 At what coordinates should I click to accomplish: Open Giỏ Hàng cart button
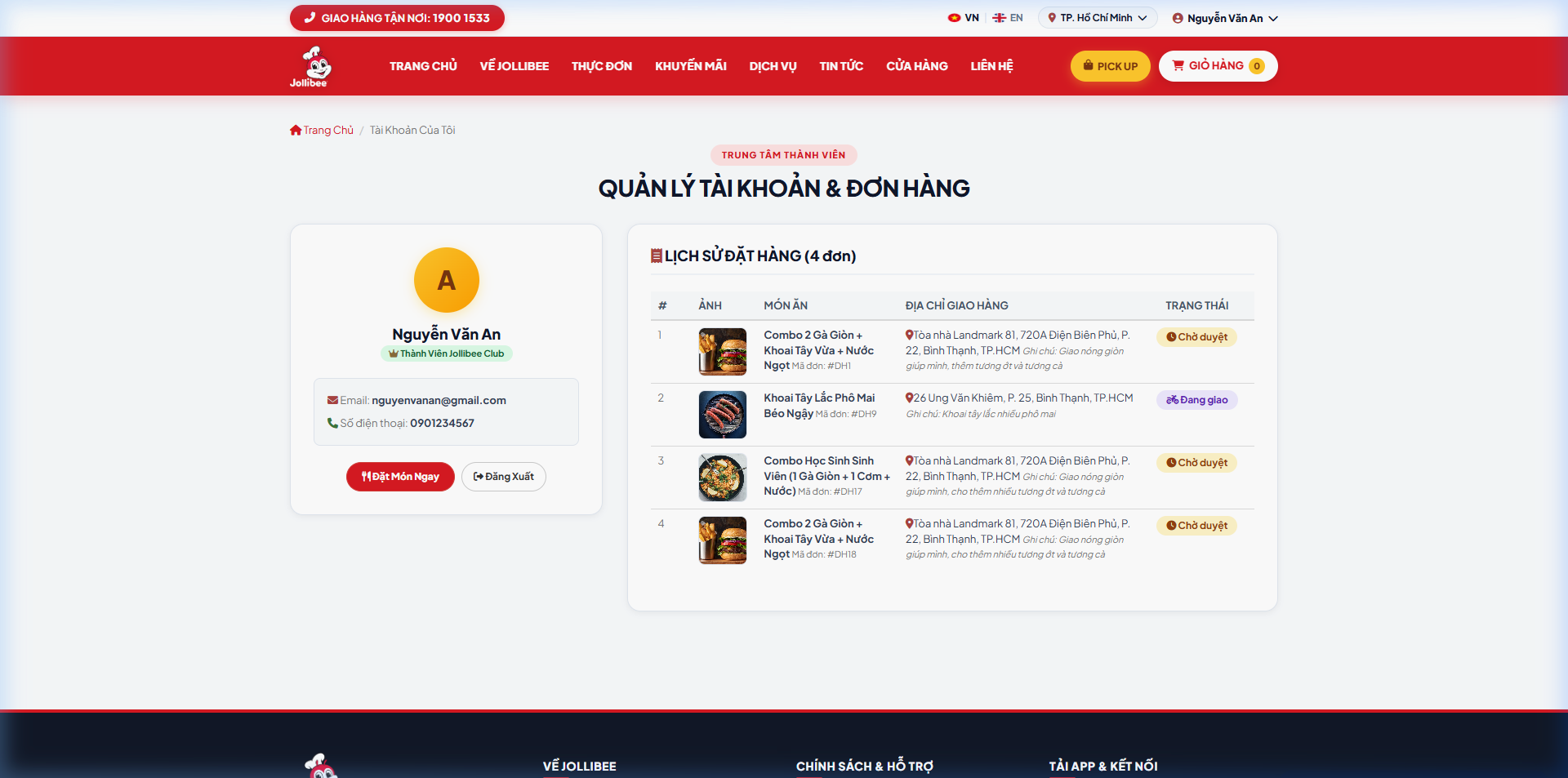pos(1218,66)
